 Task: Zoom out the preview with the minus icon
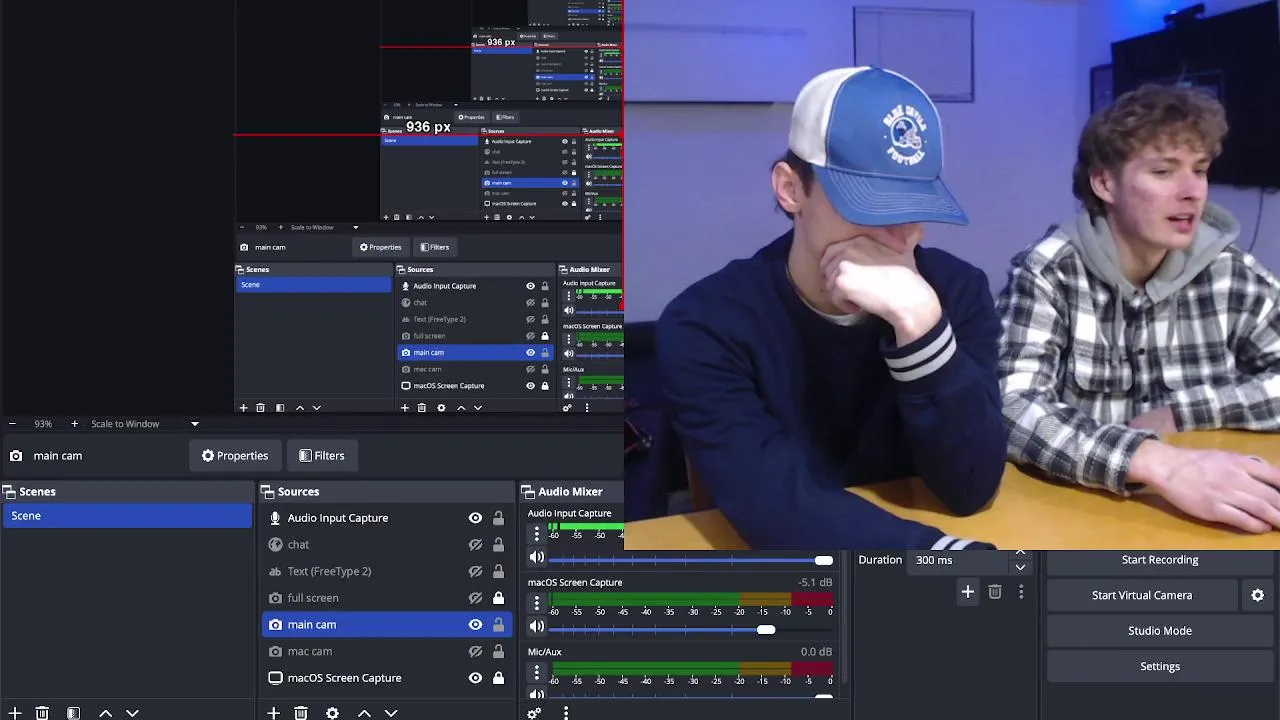(12, 424)
